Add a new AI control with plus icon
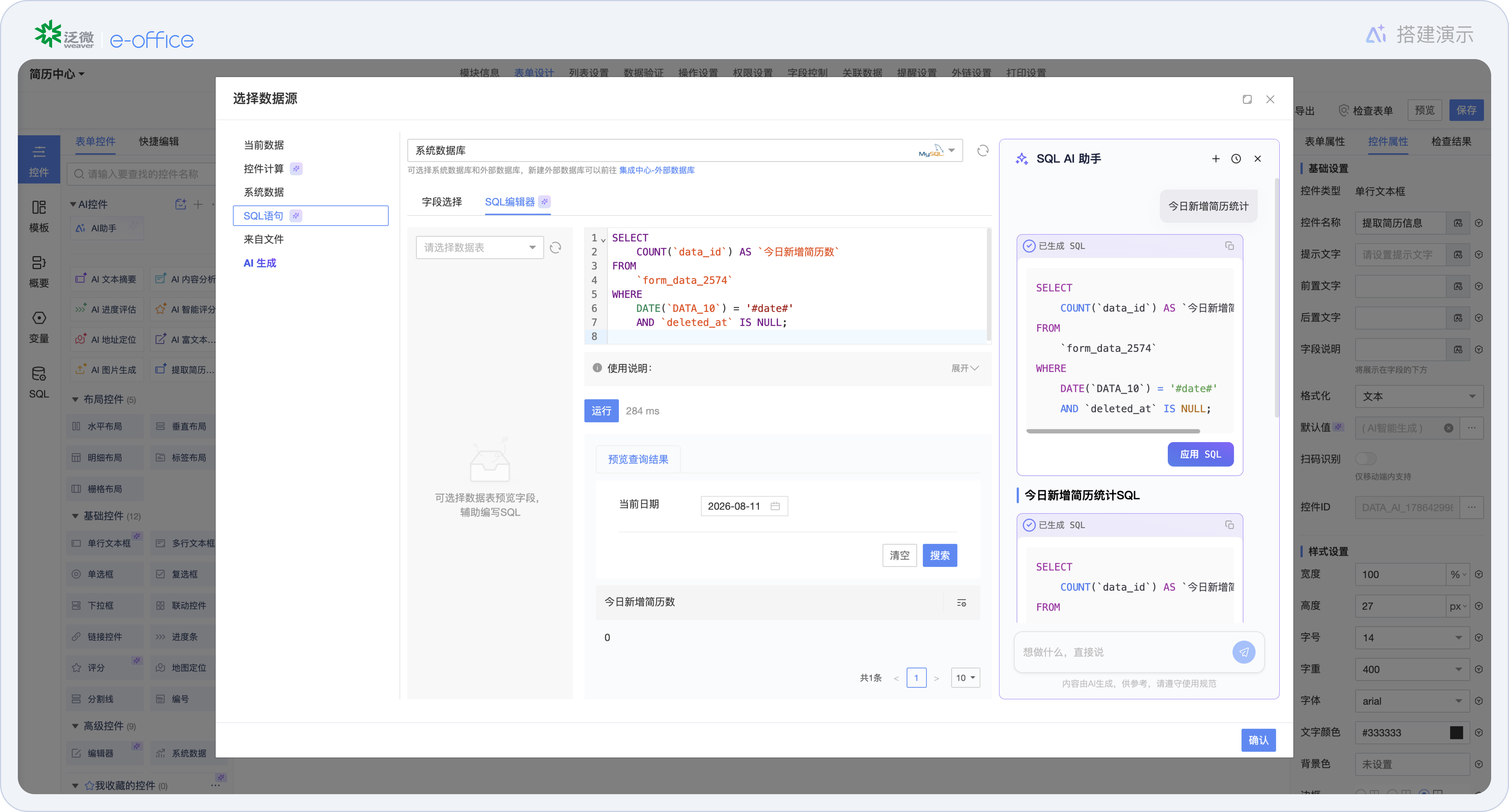The height and width of the screenshot is (812, 1509). (x=198, y=205)
